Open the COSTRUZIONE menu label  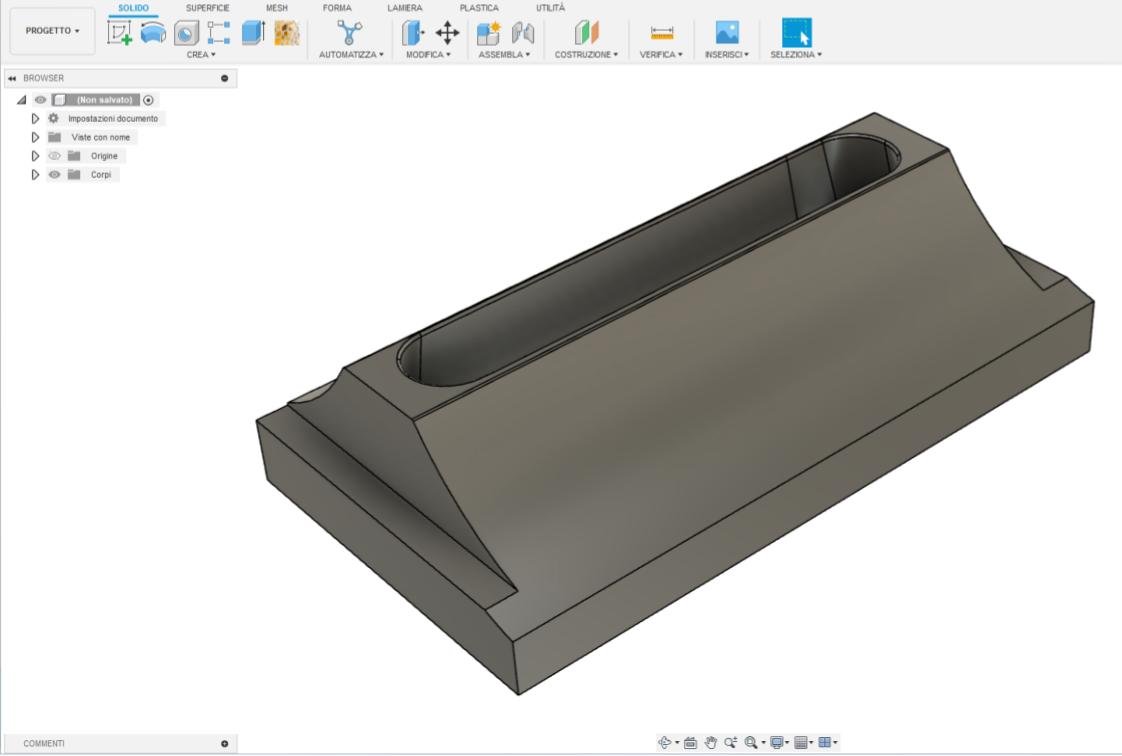pyautogui.click(x=586, y=54)
